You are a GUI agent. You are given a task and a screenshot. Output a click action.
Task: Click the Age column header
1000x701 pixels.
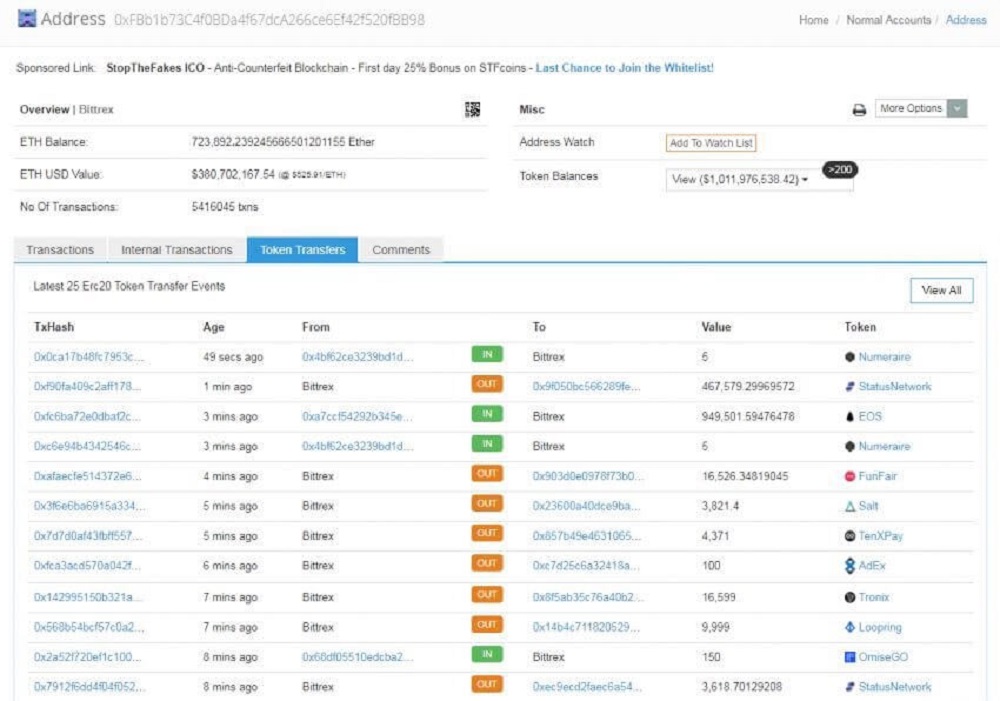pos(214,327)
